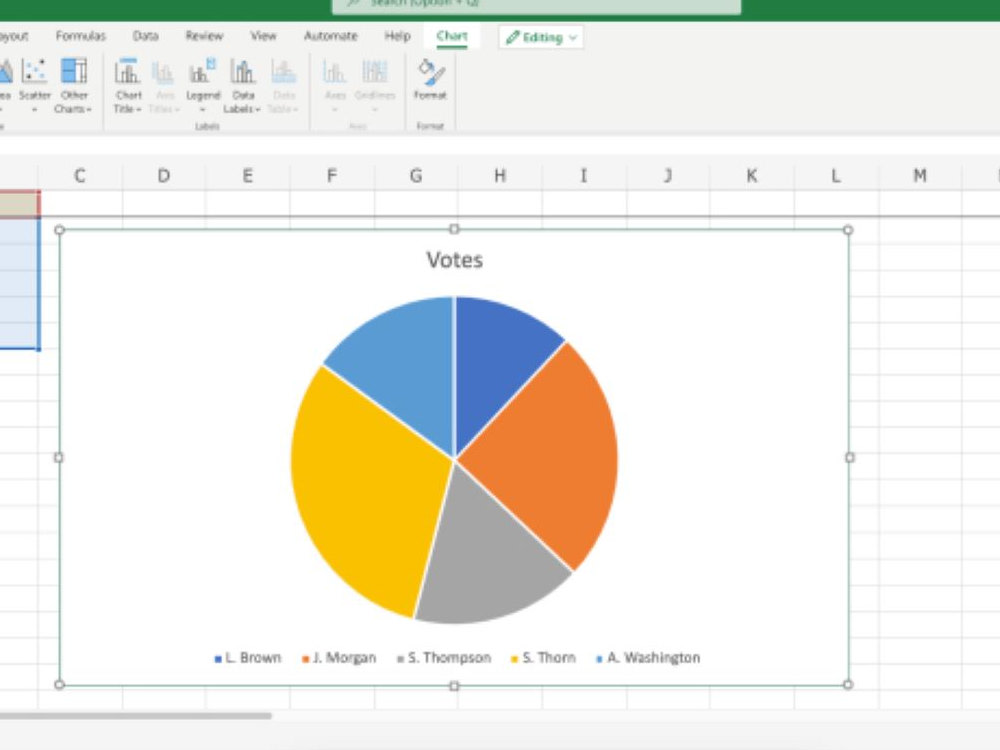Click the chart's right middle handle
Screen dimensions: 1000x750
[x=849, y=457]
